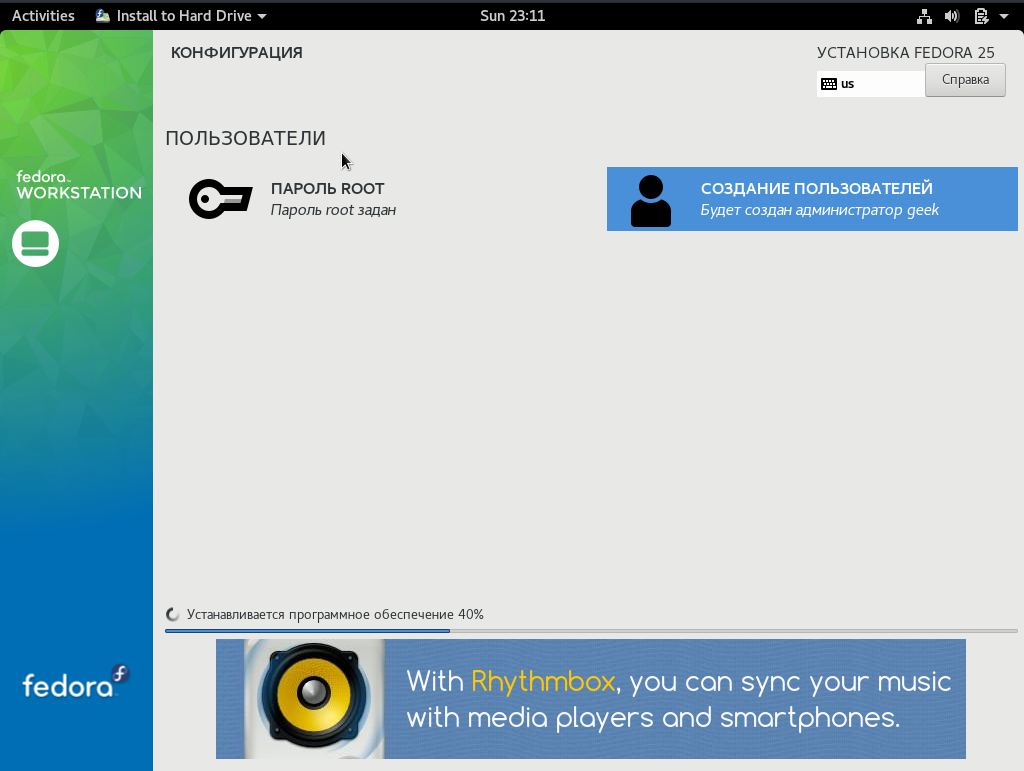Click the software installation progress bar
The image size is (1024, 771).
590,631
